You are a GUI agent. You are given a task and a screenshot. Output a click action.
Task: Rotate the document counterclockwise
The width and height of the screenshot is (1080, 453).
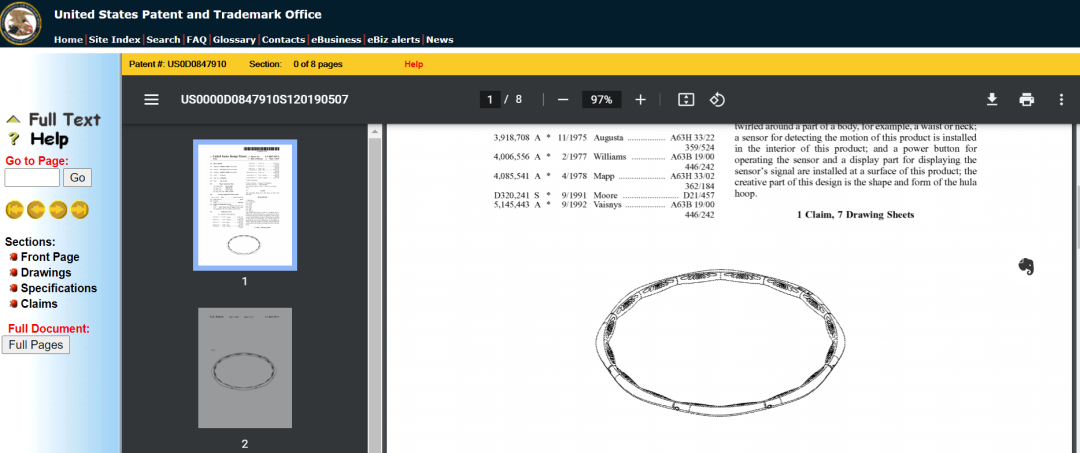pyautogui.click(x=718, y=100)
